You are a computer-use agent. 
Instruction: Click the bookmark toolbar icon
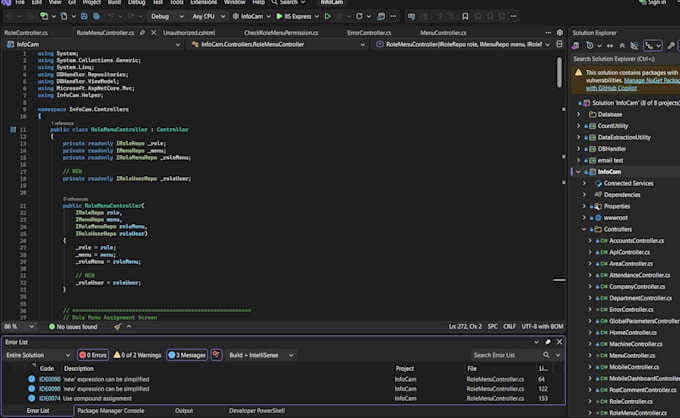click(465, 16)
